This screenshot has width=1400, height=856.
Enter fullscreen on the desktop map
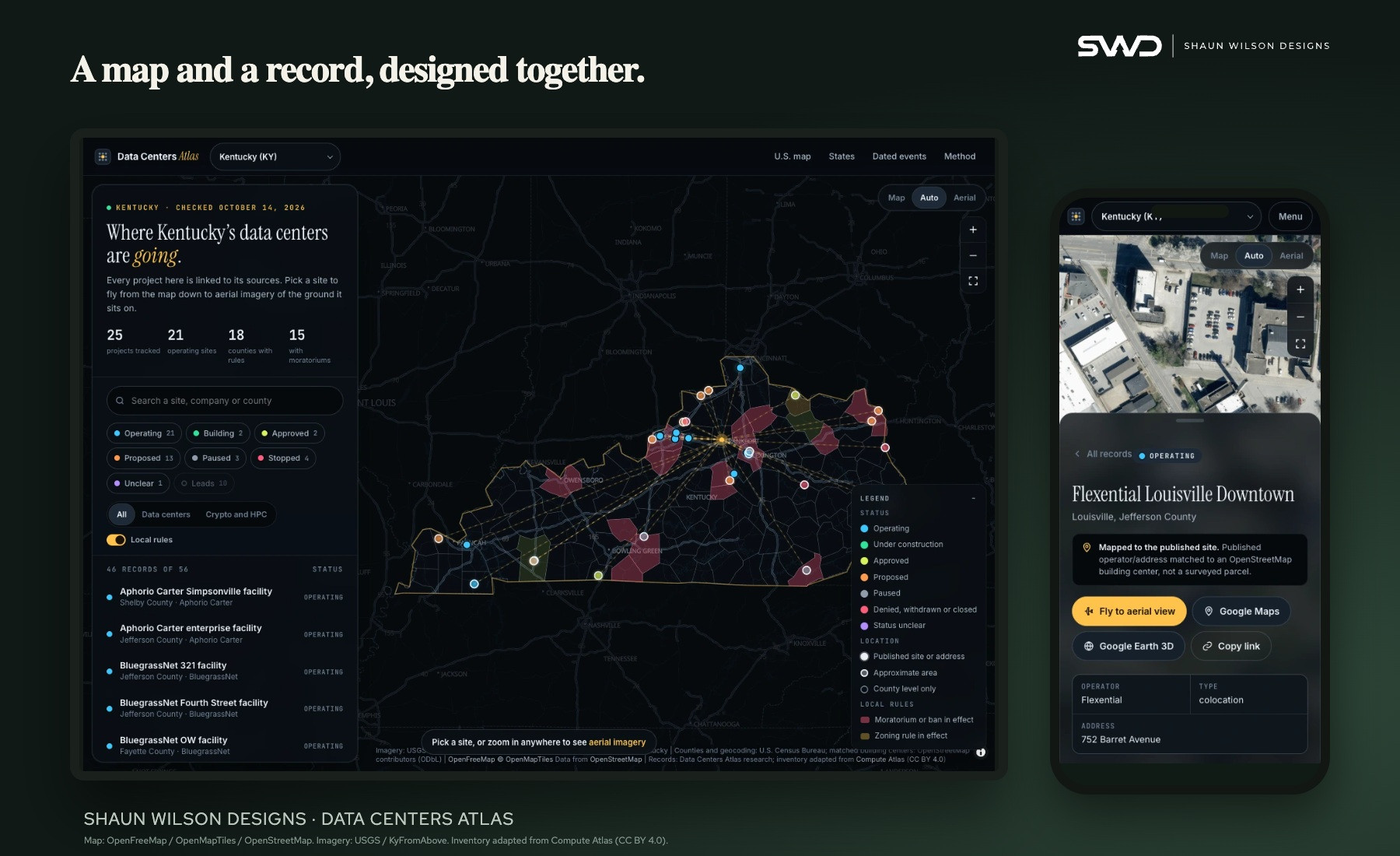(x=973, y=281)
